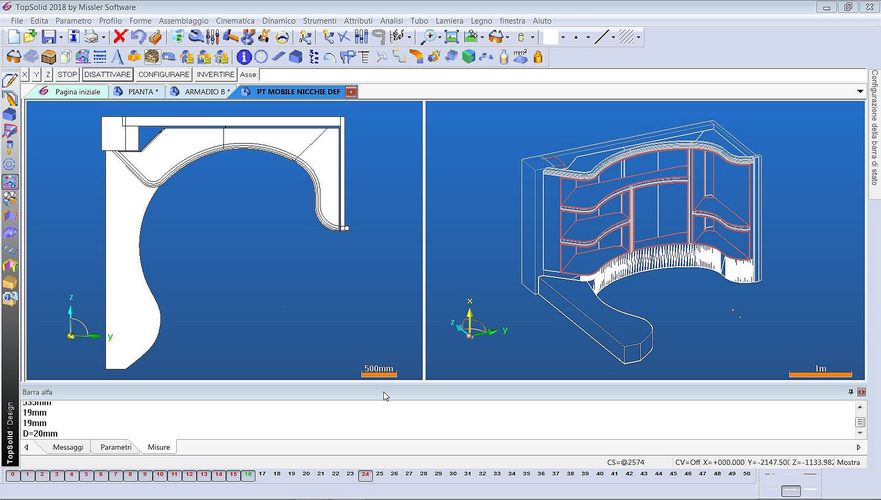
Task: Open the File menu
Action: click(17, 21)
